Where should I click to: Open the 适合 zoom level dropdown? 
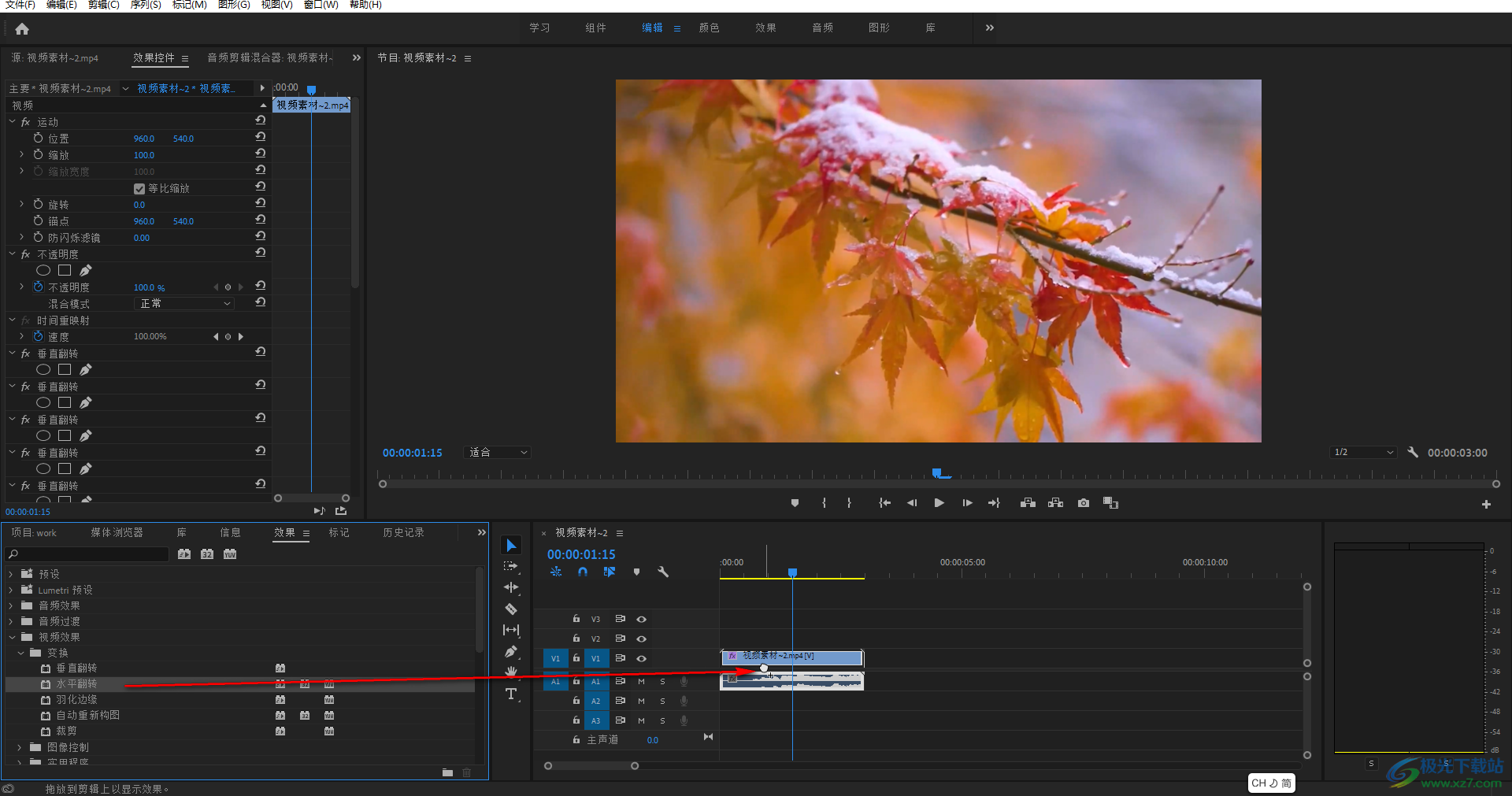[x=498, y=453]
